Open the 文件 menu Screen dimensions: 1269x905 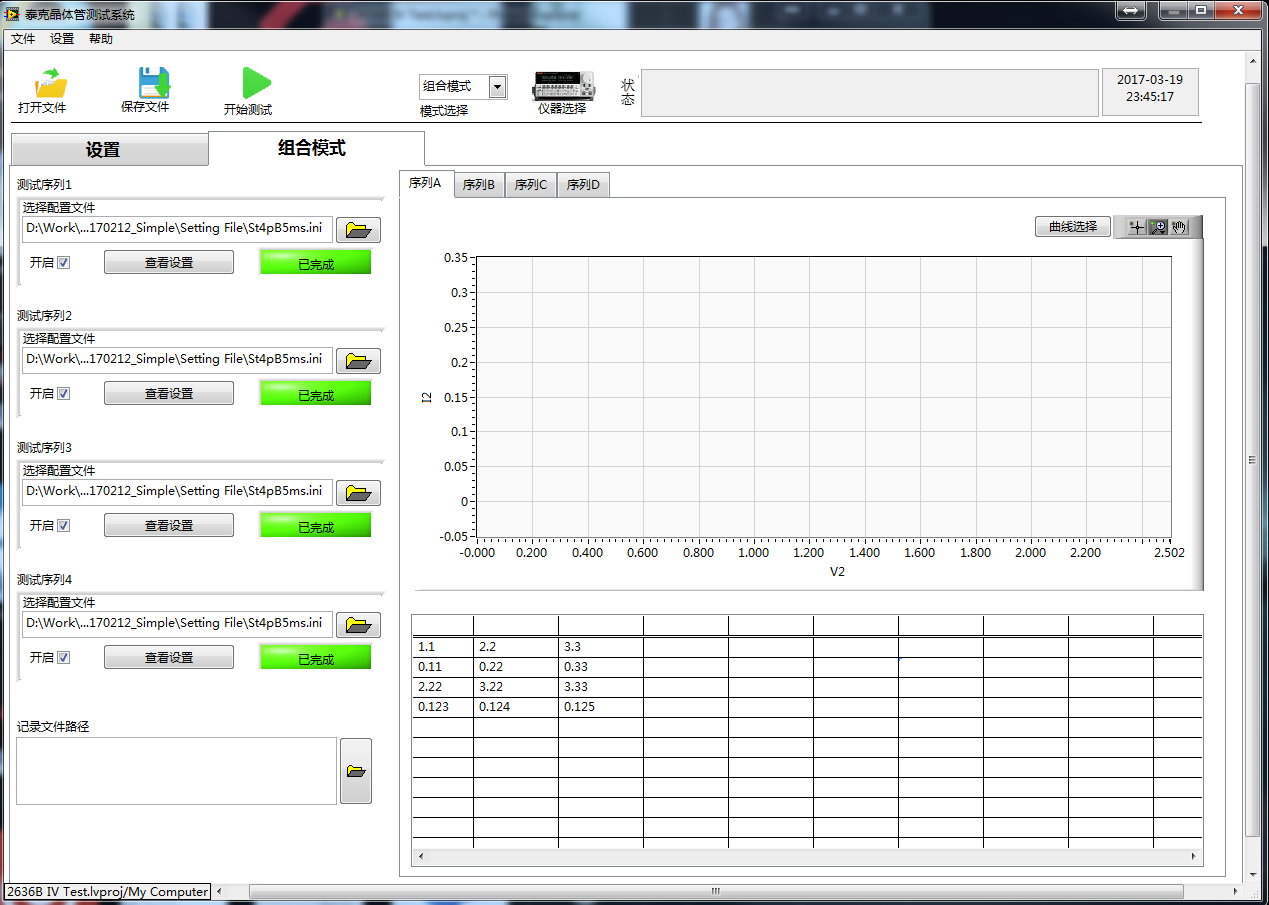point(23,39)
